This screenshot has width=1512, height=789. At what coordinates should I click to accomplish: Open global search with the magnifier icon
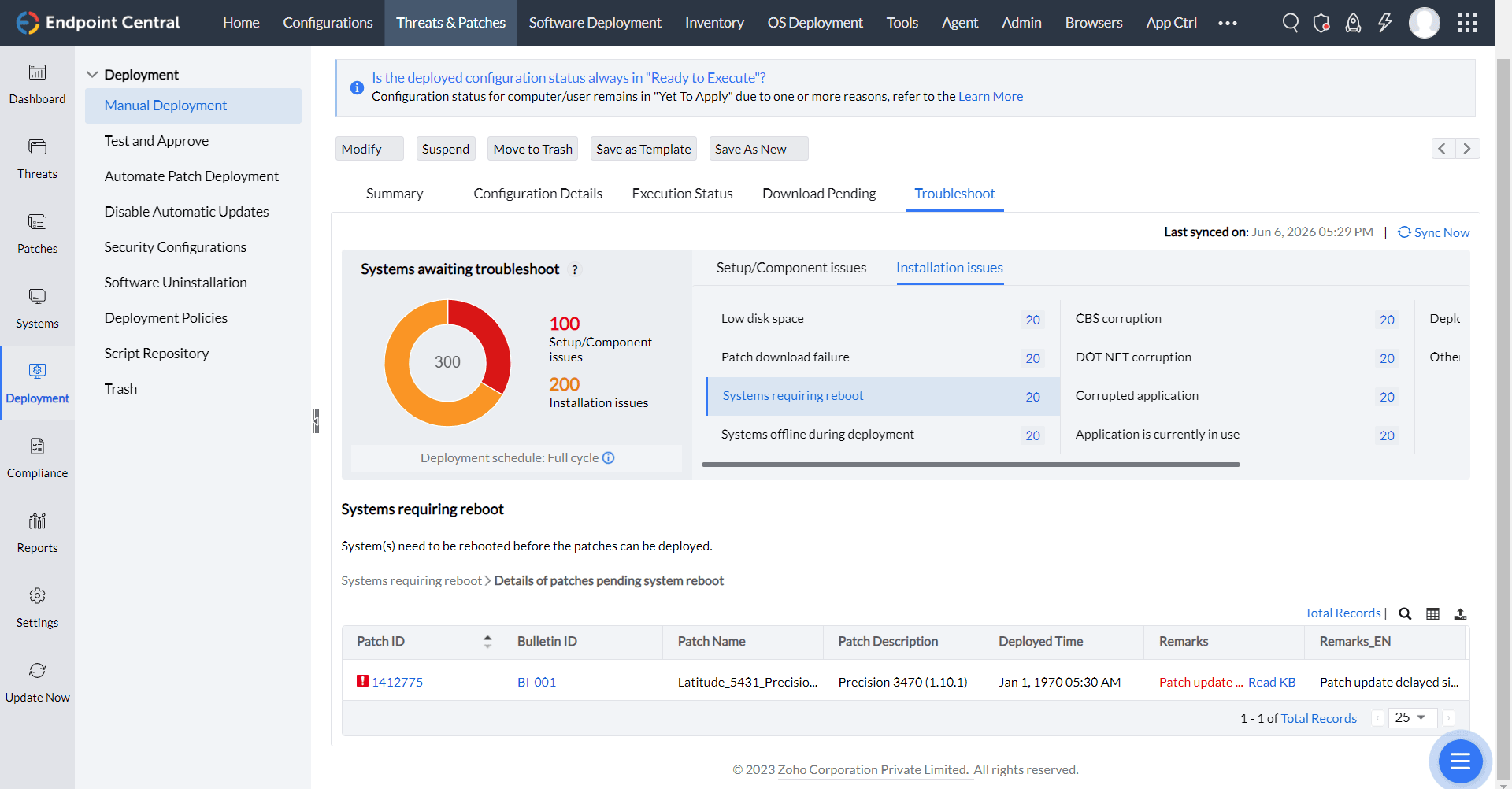tap(1290, 23)
